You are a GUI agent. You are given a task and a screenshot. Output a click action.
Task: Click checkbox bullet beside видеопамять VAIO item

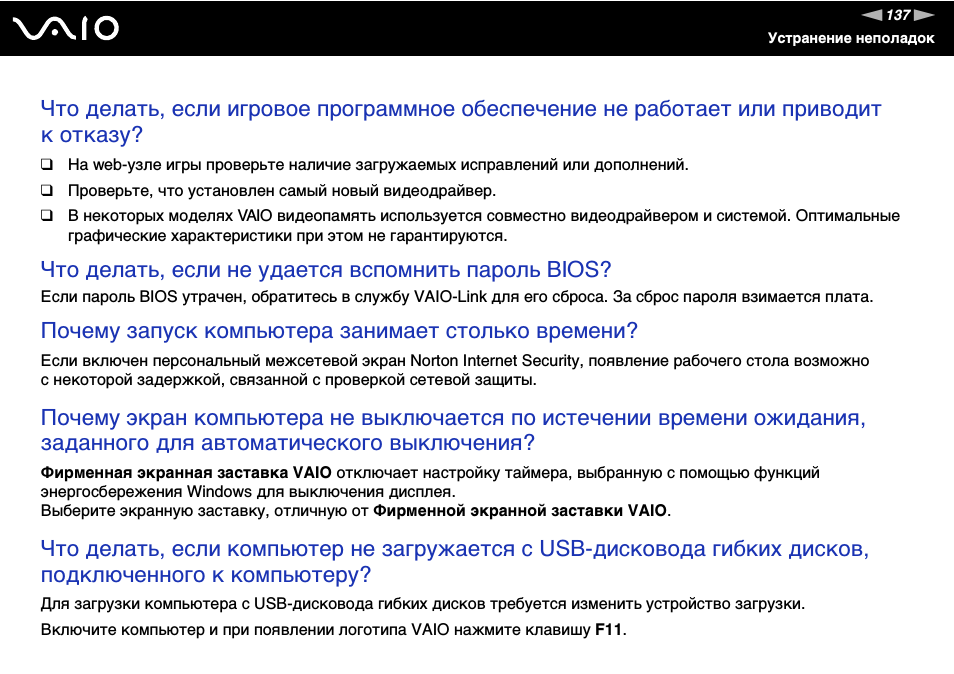(47, 216)
